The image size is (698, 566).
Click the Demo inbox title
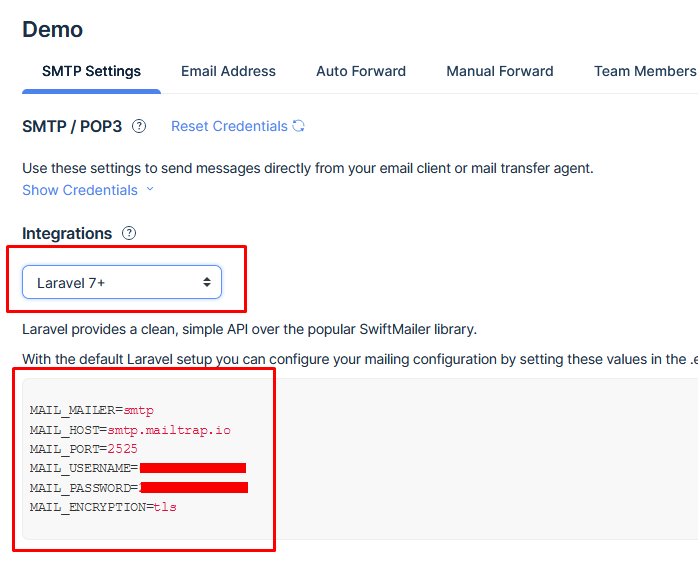pyautogui.click(x=53, y=30)
